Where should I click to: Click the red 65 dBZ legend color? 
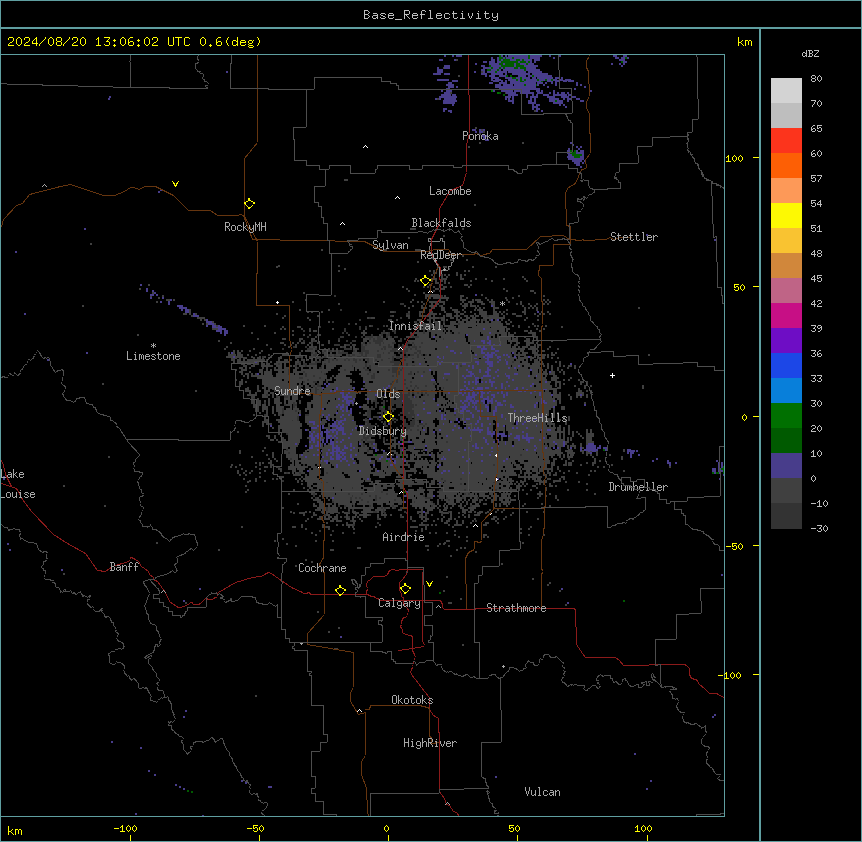click(786, 140)
